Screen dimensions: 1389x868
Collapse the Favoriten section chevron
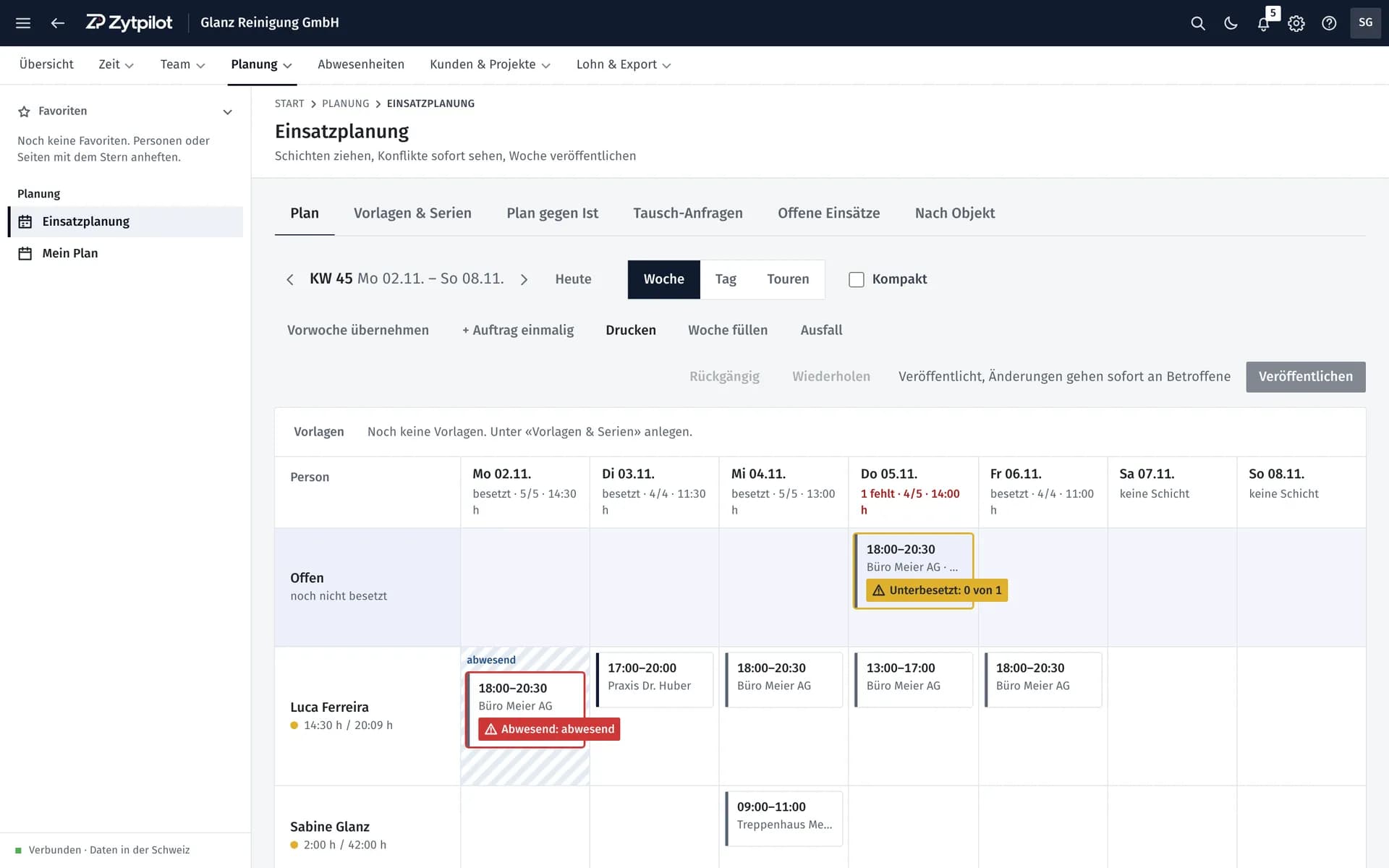tap(227, 111)
